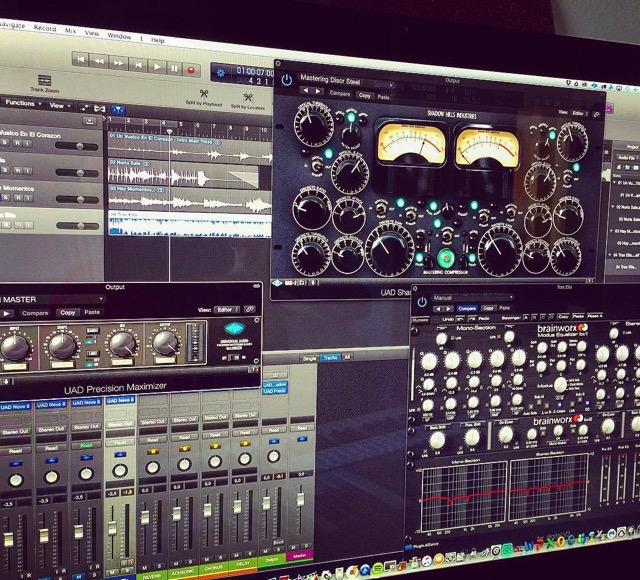
Task: Click the Split by Playhead scissors icon
Action: point(204,94)
